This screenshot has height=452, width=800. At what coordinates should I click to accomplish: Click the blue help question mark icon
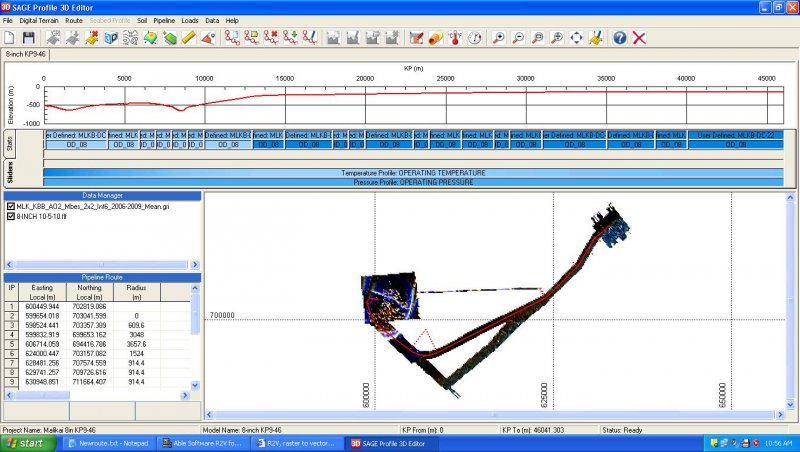click(x=619, y=38)
